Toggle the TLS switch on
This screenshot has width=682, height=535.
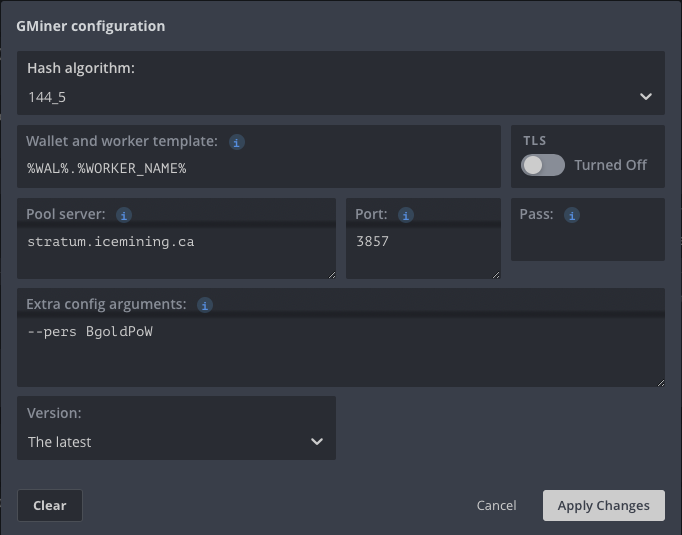tap(543, 165)
